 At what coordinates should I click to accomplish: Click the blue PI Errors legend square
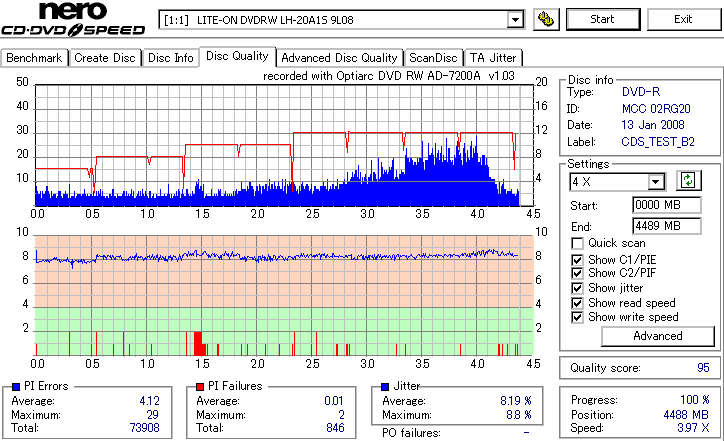tap(16, 387)
